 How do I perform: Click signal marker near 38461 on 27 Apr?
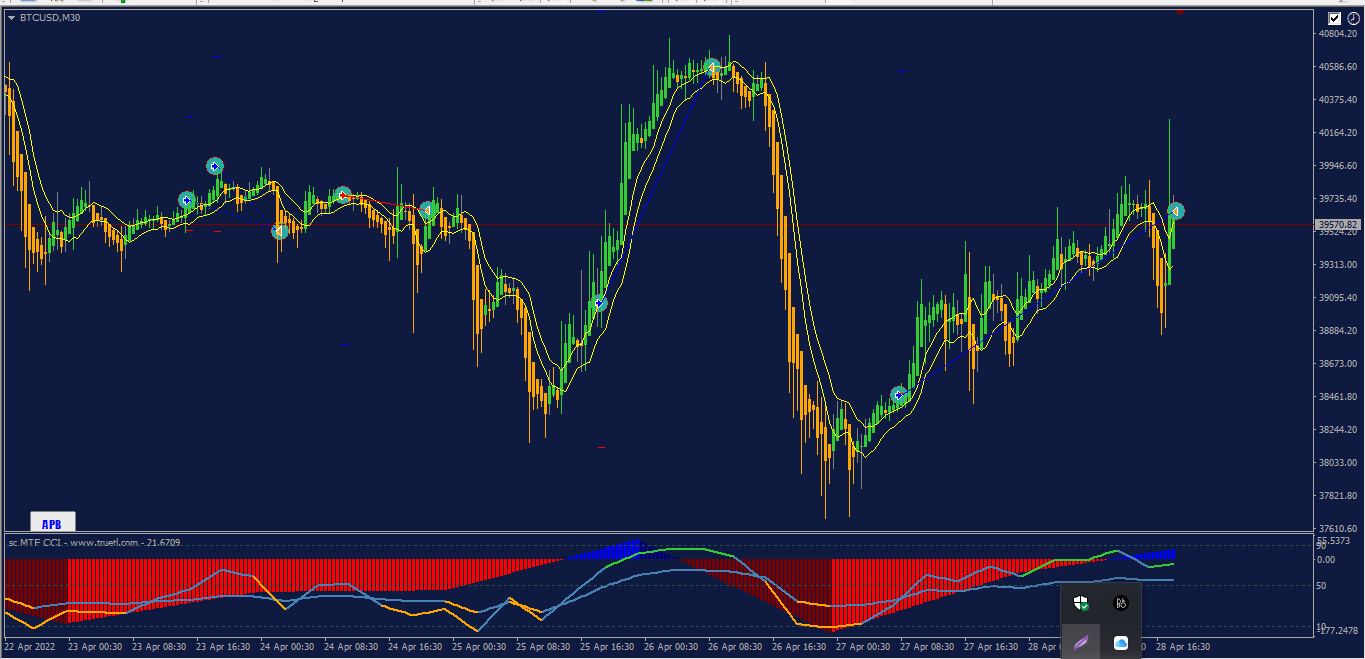(x=898, y=395)
